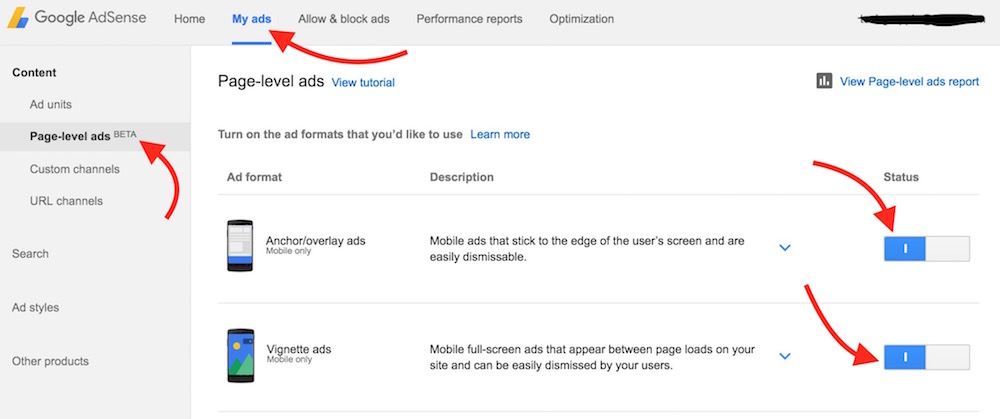This screenshot has height=419, width=1000.
Task: Click the Vignette ads phone icon
Action: [x=239, y=356]
